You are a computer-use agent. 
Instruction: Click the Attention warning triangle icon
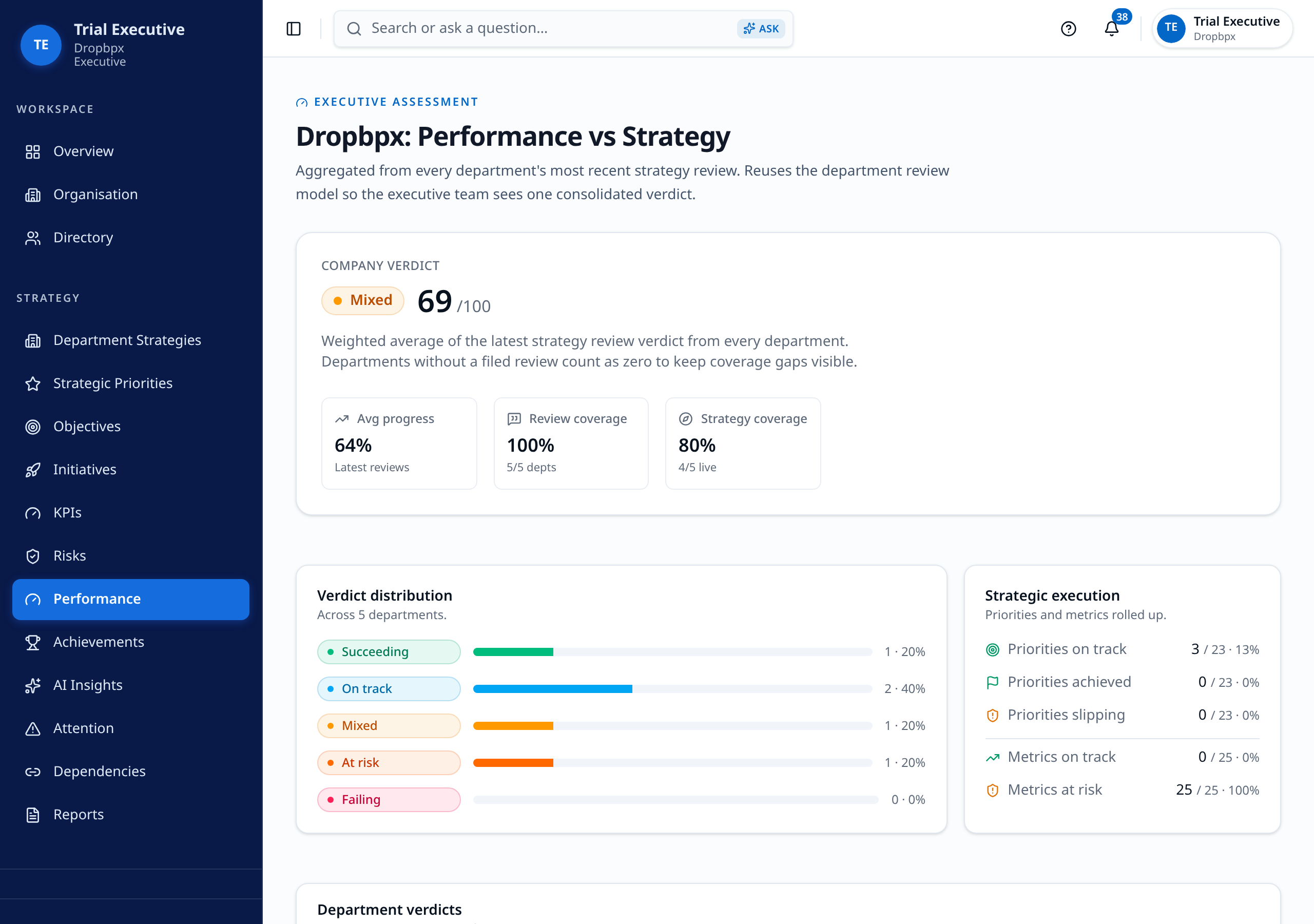(33, 729)
